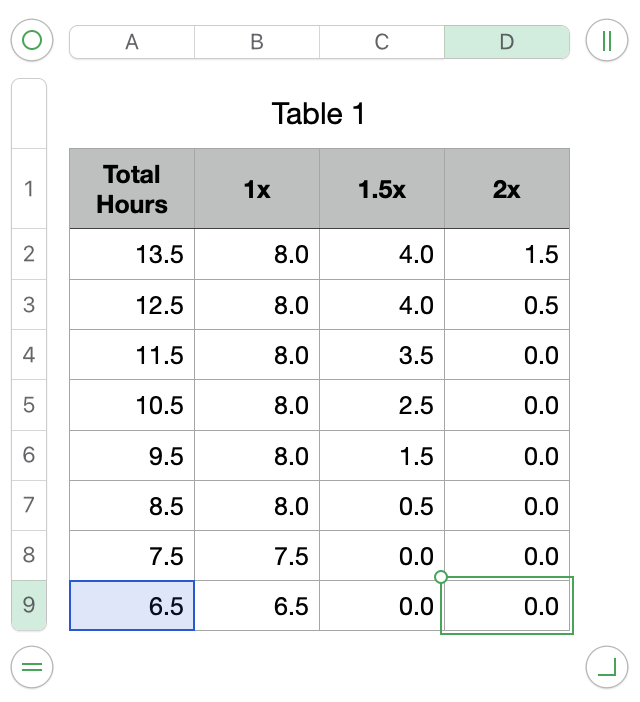Click the green selection handle above cell D9
The height and width of the screenshot is (702, 640).
point(441,577)
